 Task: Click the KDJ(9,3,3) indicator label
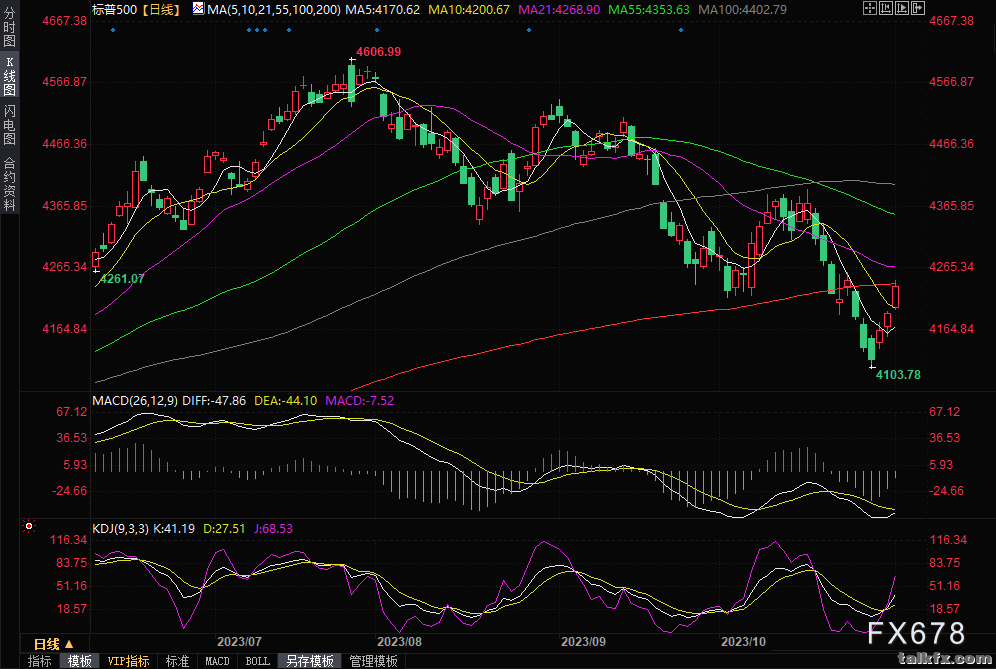pyautogui.click(x=120, y=529)
